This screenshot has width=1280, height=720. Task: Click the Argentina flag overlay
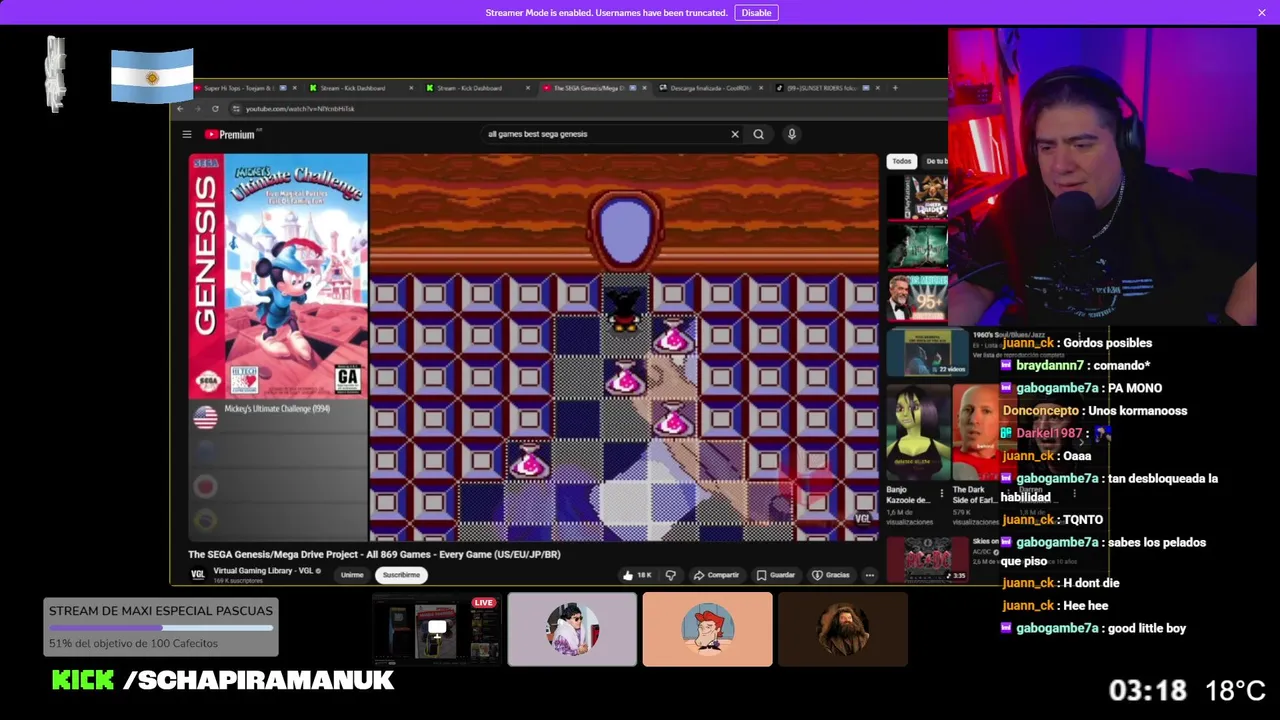click(x=152, y=76)
